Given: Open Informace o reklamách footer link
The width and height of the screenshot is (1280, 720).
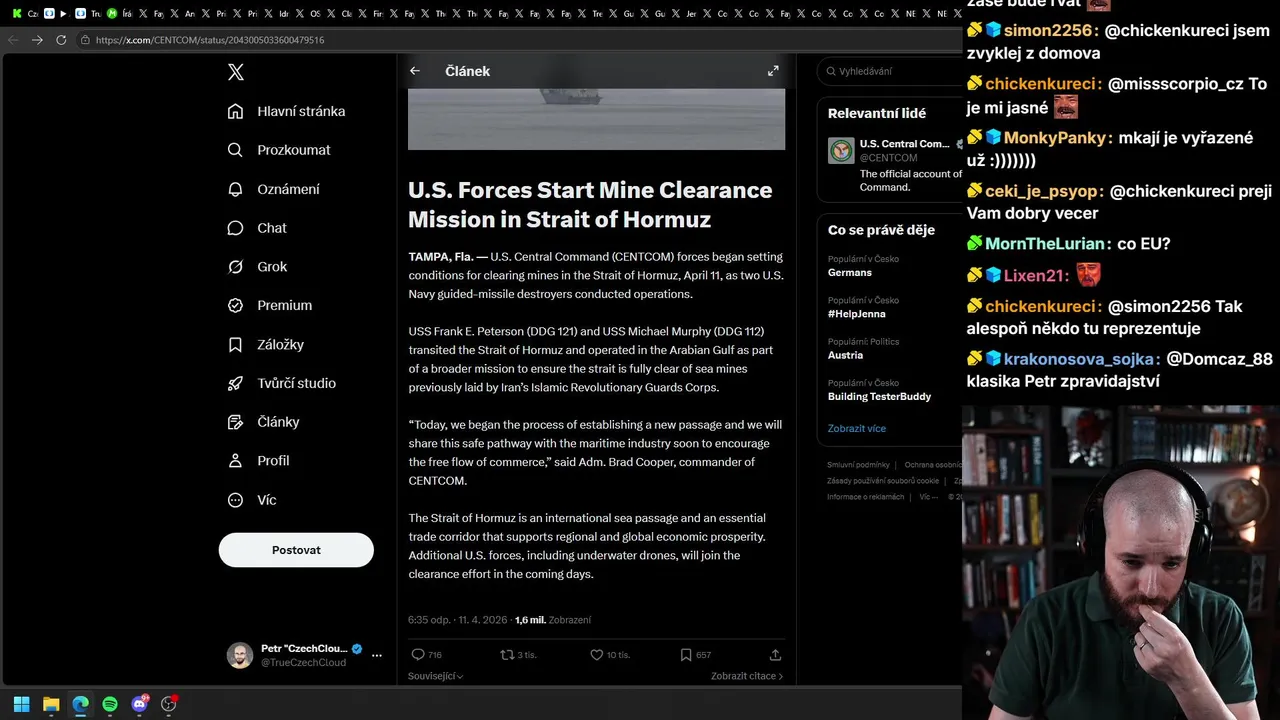Looking at the screenshot, I should [866, 497].
